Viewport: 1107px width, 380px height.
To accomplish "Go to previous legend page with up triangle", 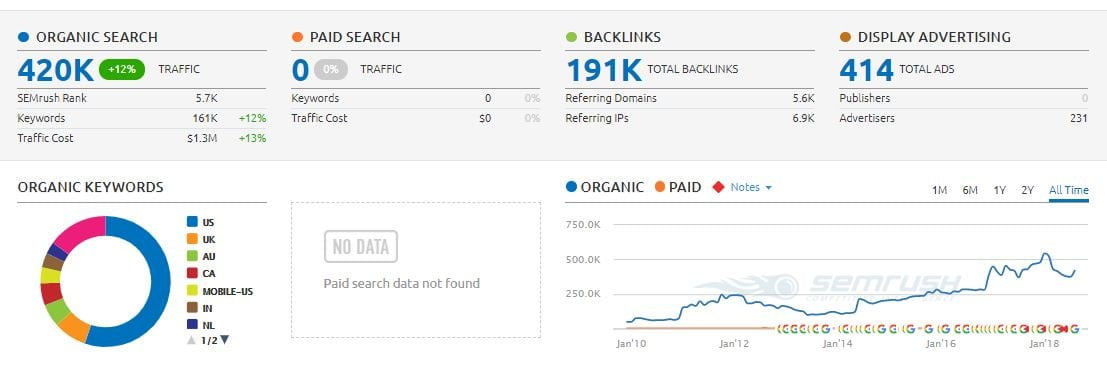I will 191,340.
